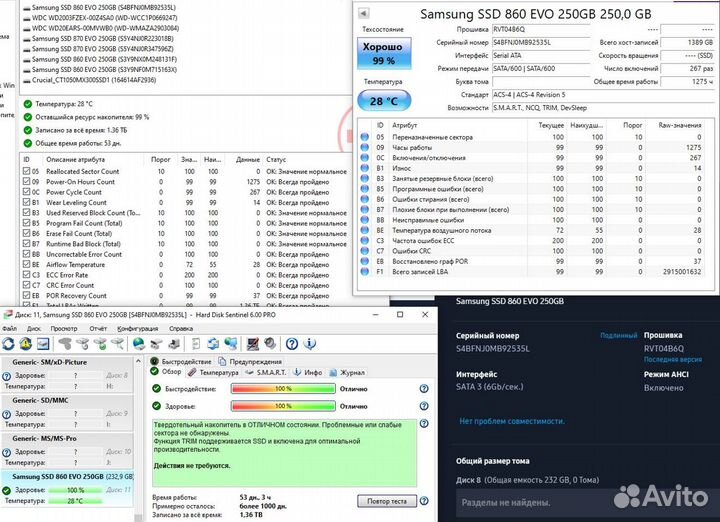Click the refresh arrows icon in Hard Disk Sentinel toolbar
This screenshot has width=720, height=522.
(8, 343)
